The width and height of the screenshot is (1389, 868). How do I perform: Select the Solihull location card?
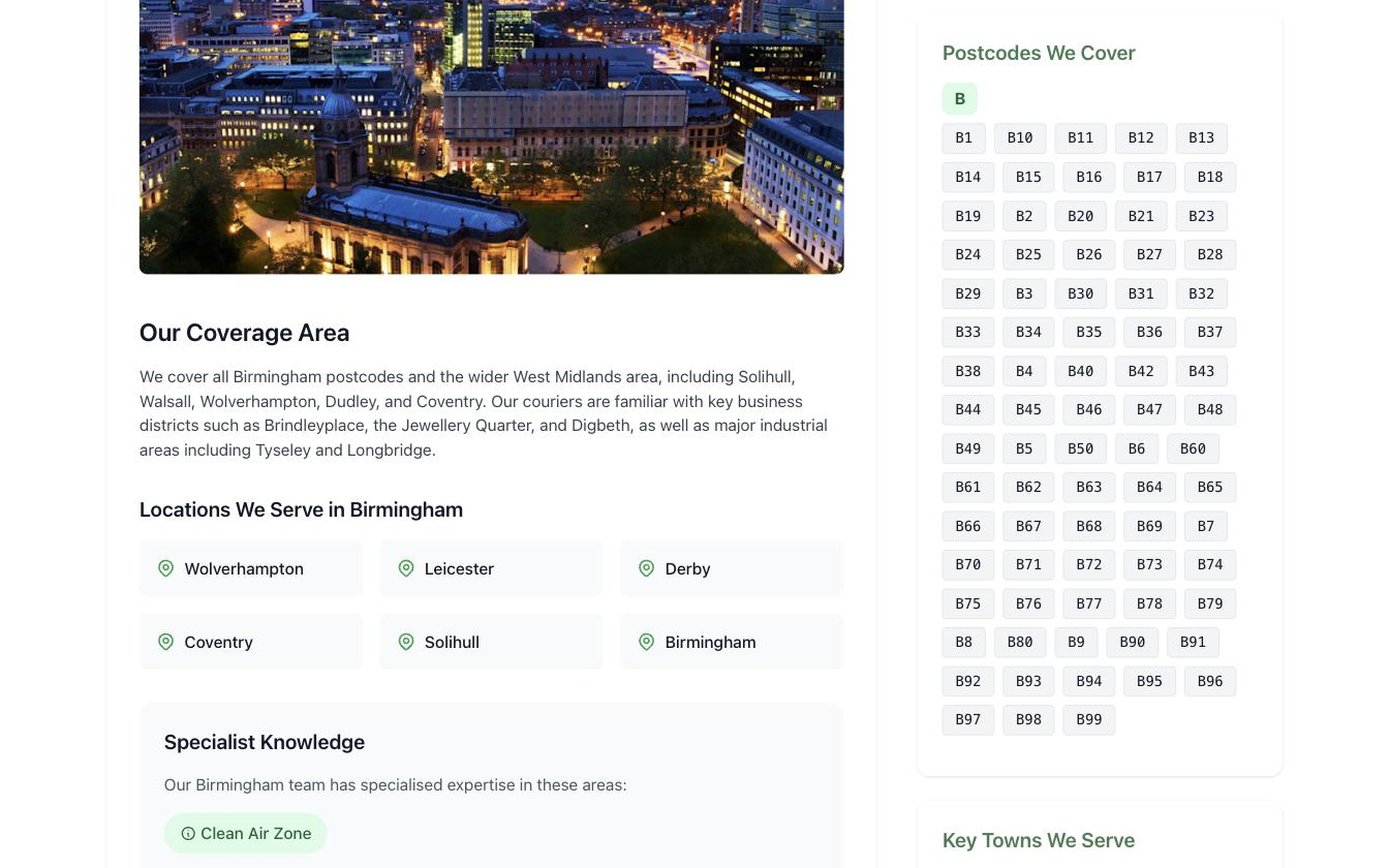[491, 642]
